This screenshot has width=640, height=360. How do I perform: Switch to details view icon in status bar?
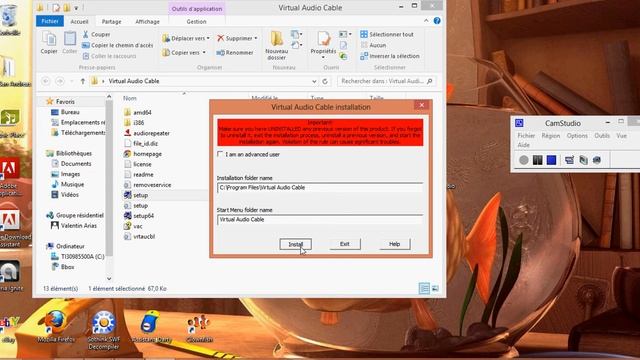point(424,289)
